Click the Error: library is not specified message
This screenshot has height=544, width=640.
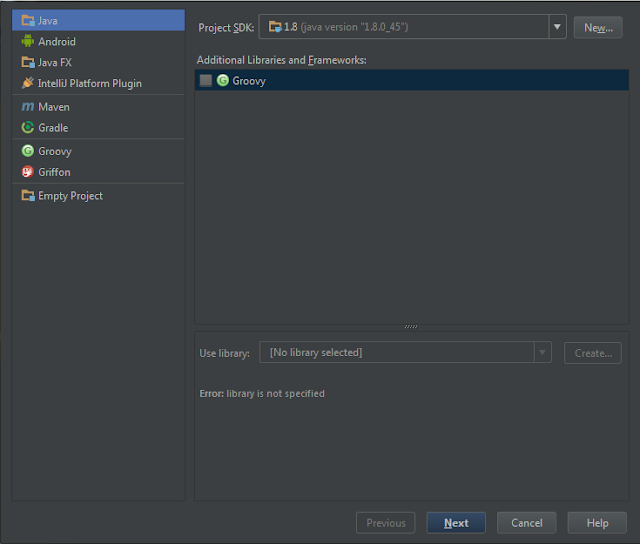(262, 393)
